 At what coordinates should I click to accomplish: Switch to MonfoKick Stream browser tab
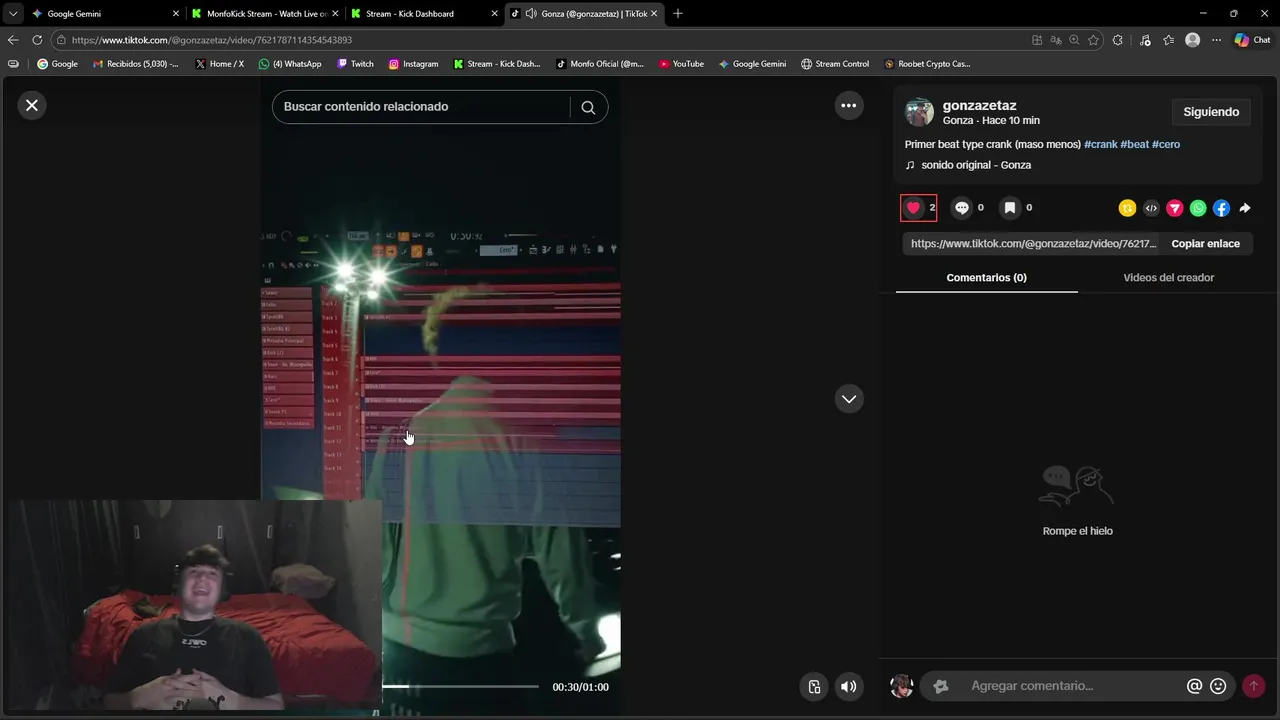[267, 14]
